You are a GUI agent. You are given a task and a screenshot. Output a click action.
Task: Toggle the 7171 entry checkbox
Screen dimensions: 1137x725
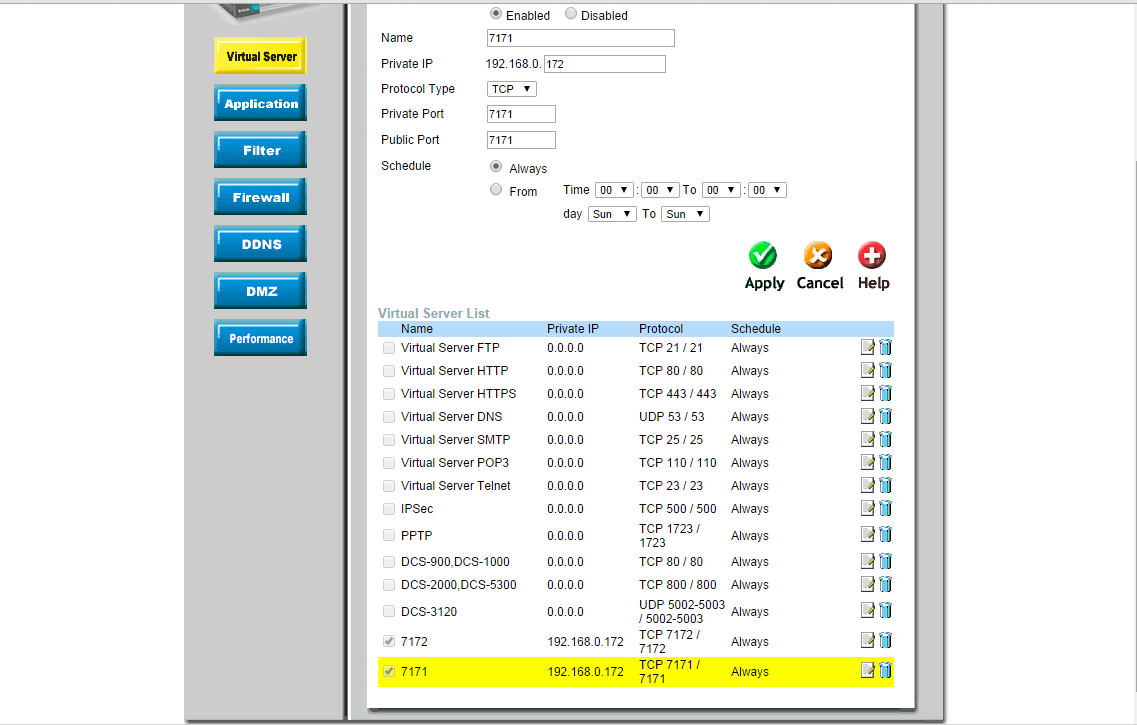(389, 671)
